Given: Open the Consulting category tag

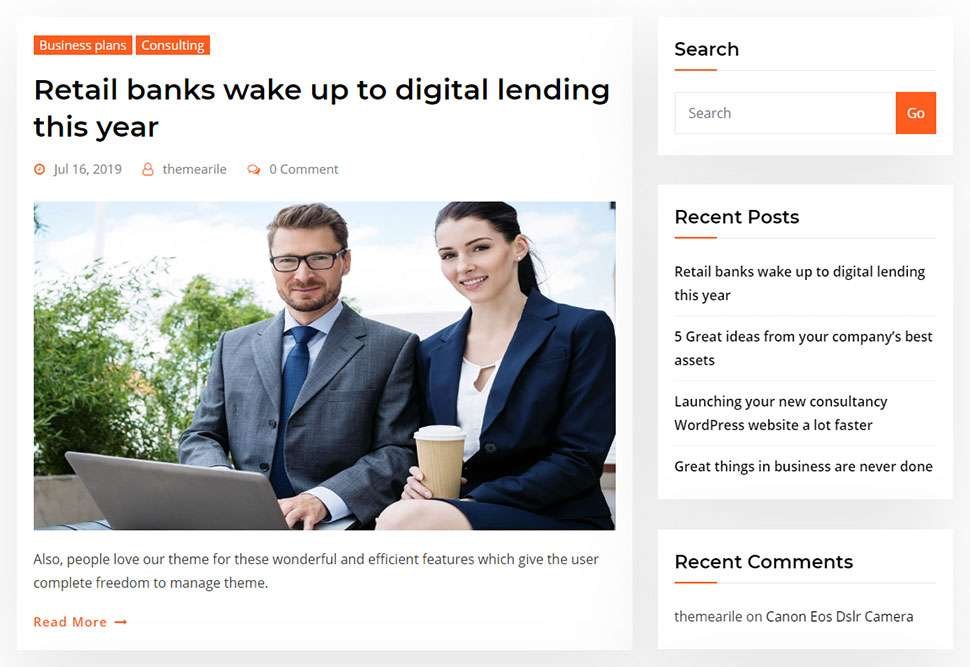Looking at the screenshot, I should pos(173,45).
